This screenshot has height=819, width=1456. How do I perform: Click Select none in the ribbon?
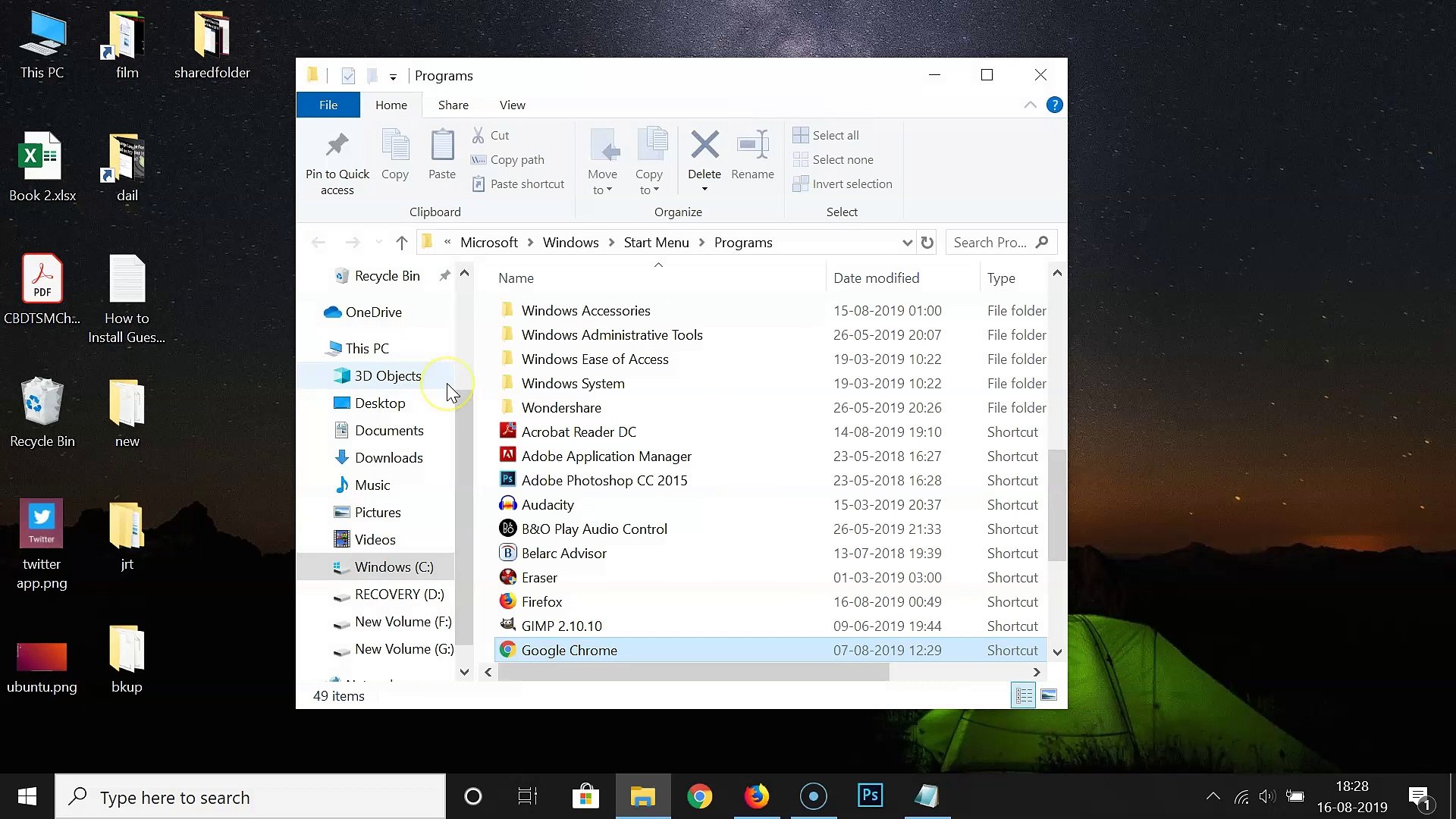click(833, 159)
